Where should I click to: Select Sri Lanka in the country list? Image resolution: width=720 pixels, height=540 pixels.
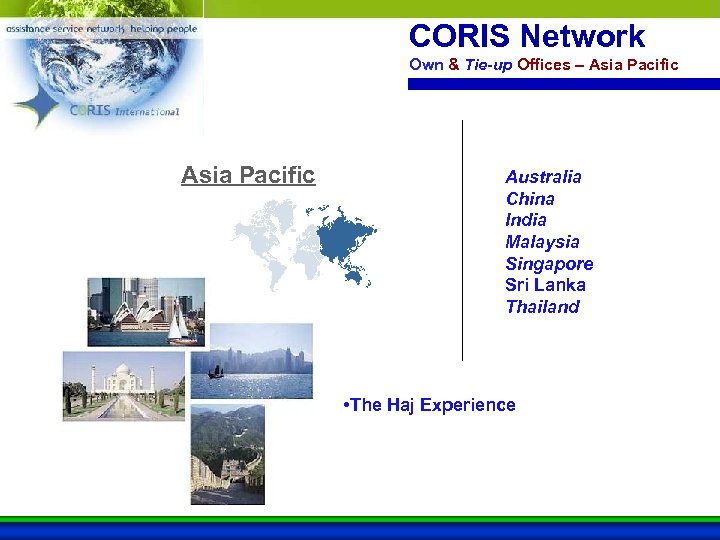[545, 285]
